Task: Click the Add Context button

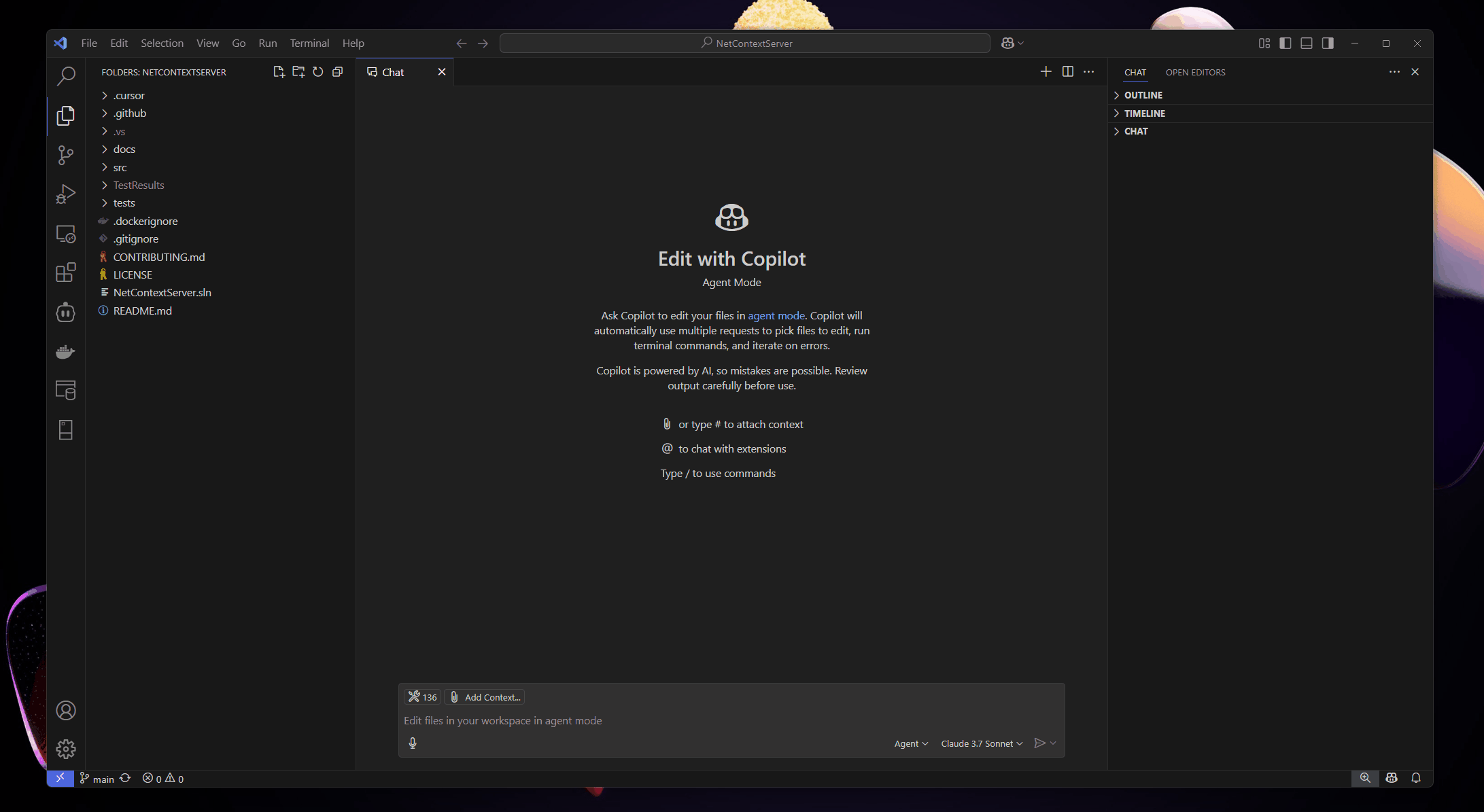Action: pos(485,696)
